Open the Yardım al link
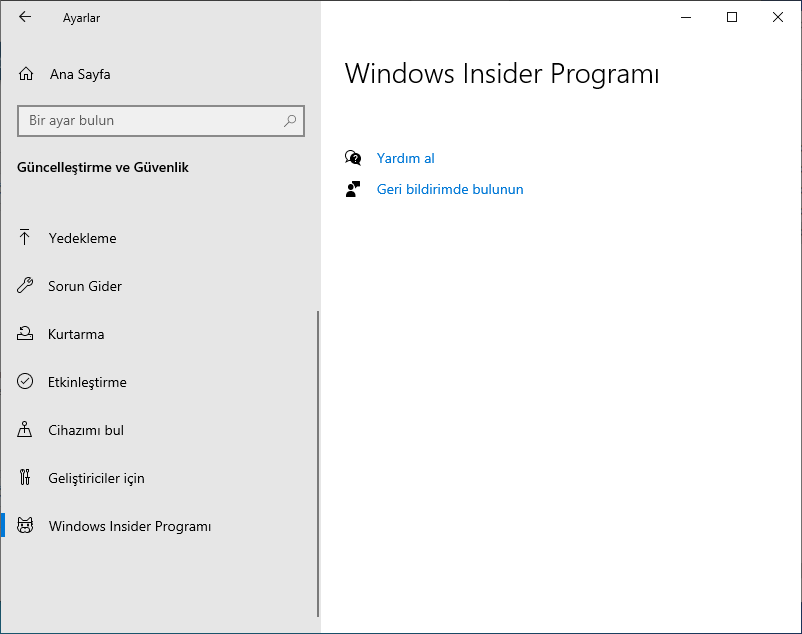 pyautogui.click(x=405, y=158)
